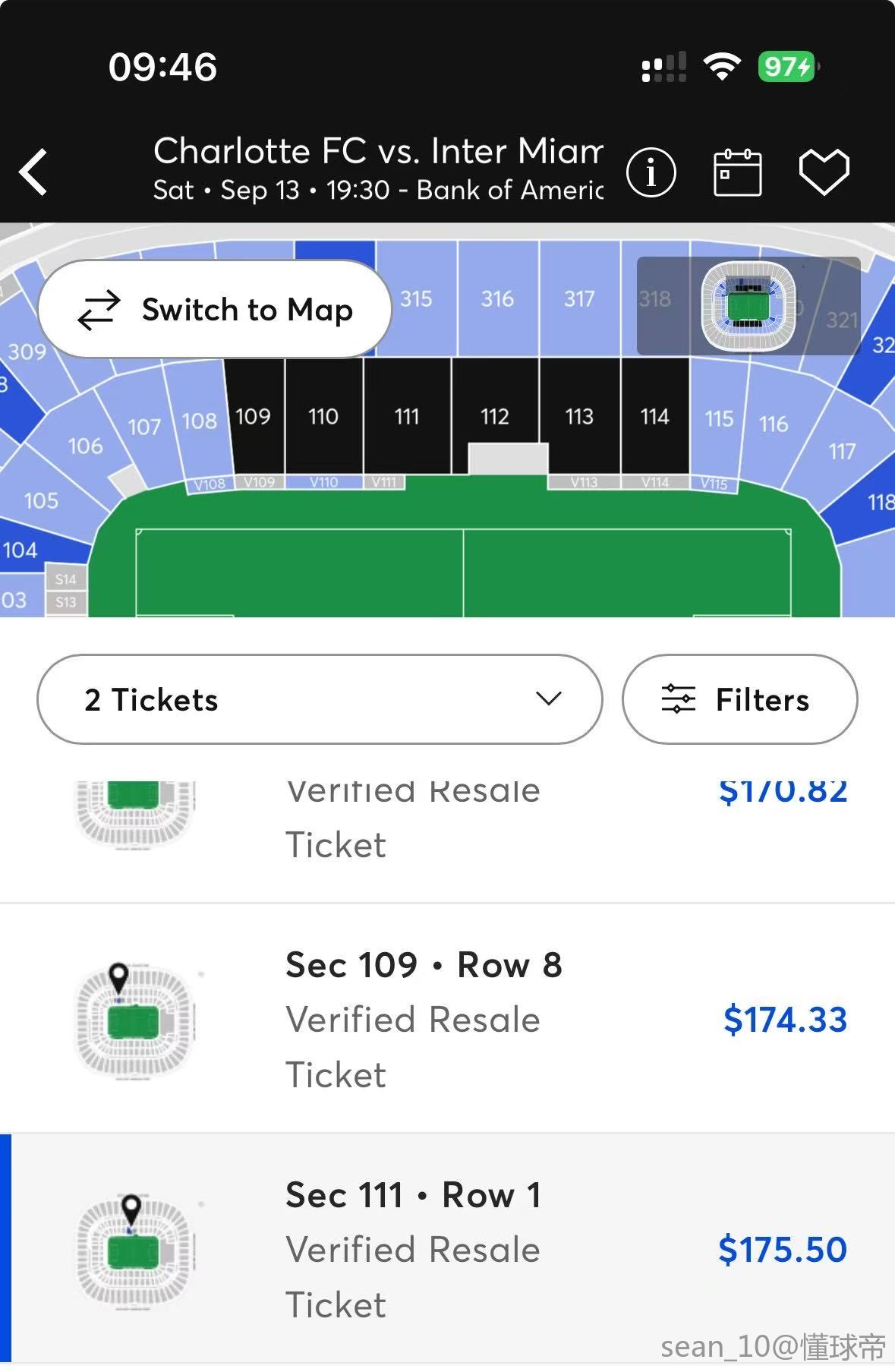Choose section 114 on the map

coord(655,416)
